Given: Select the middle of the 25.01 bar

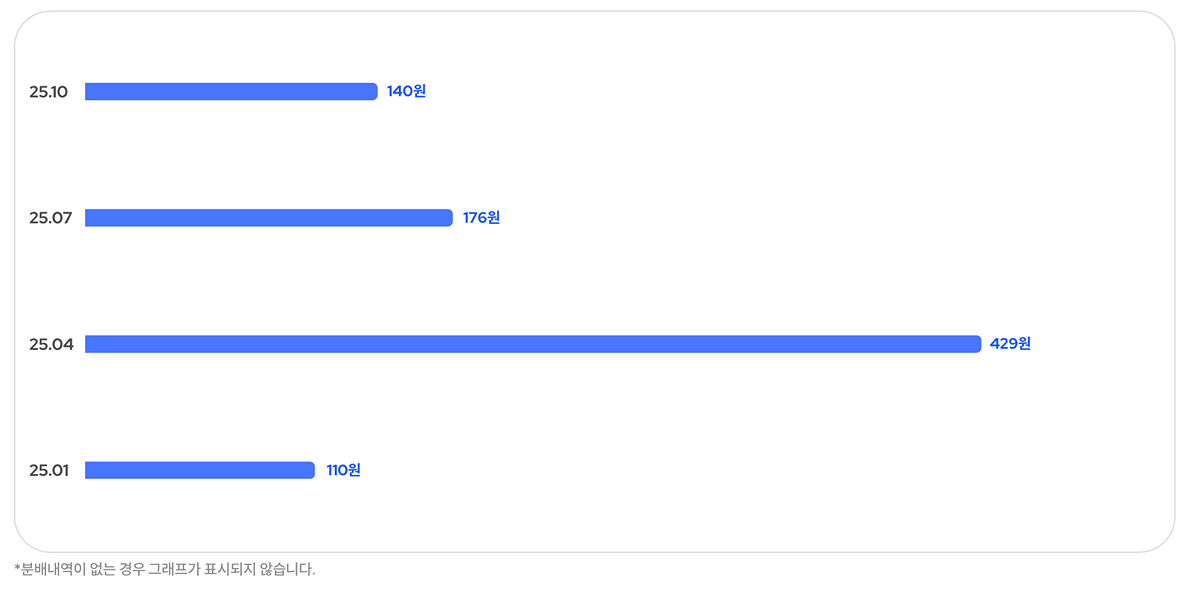Looking at the screenshot, I should 200,470.
